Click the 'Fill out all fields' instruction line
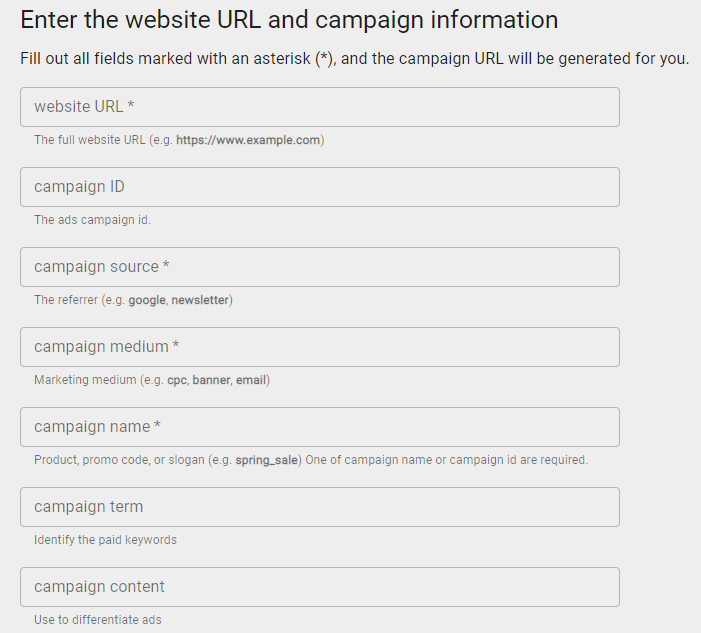The image size is (701, 633). click(x=355, y=59)
